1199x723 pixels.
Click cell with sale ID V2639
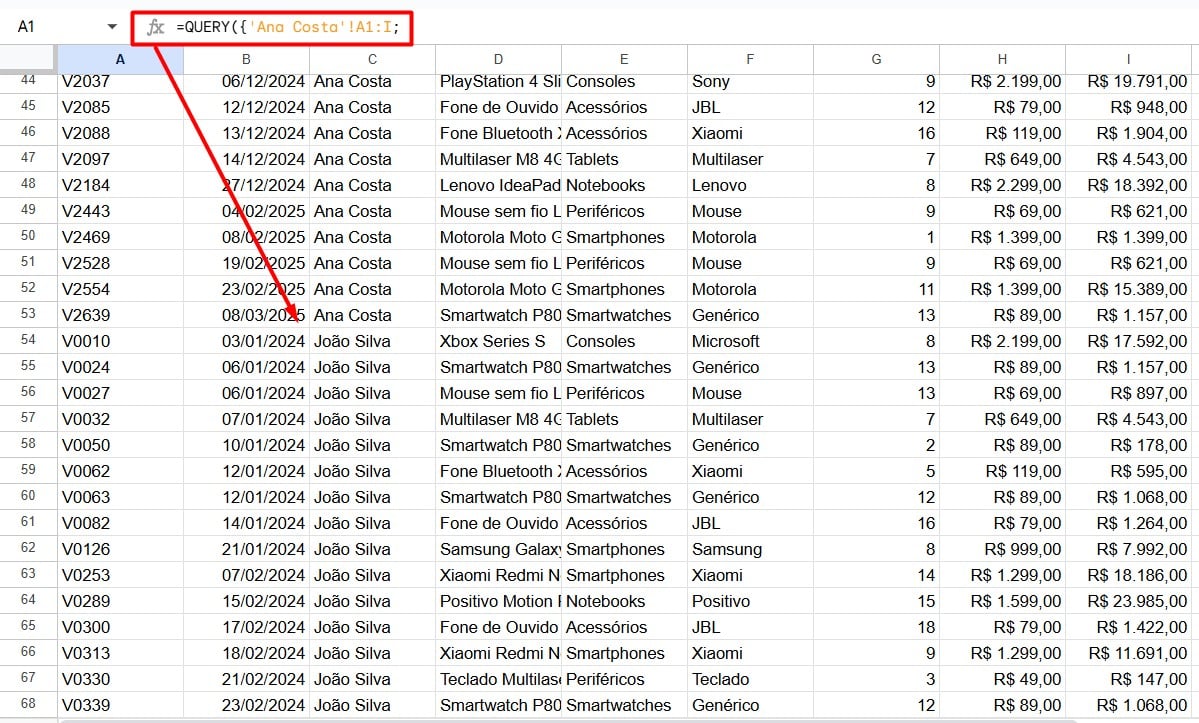point(120,315)
